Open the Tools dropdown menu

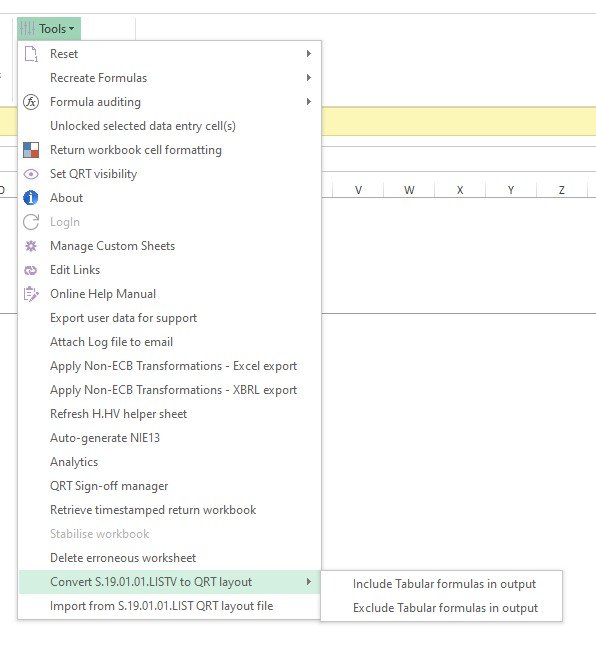coord(49,29)
